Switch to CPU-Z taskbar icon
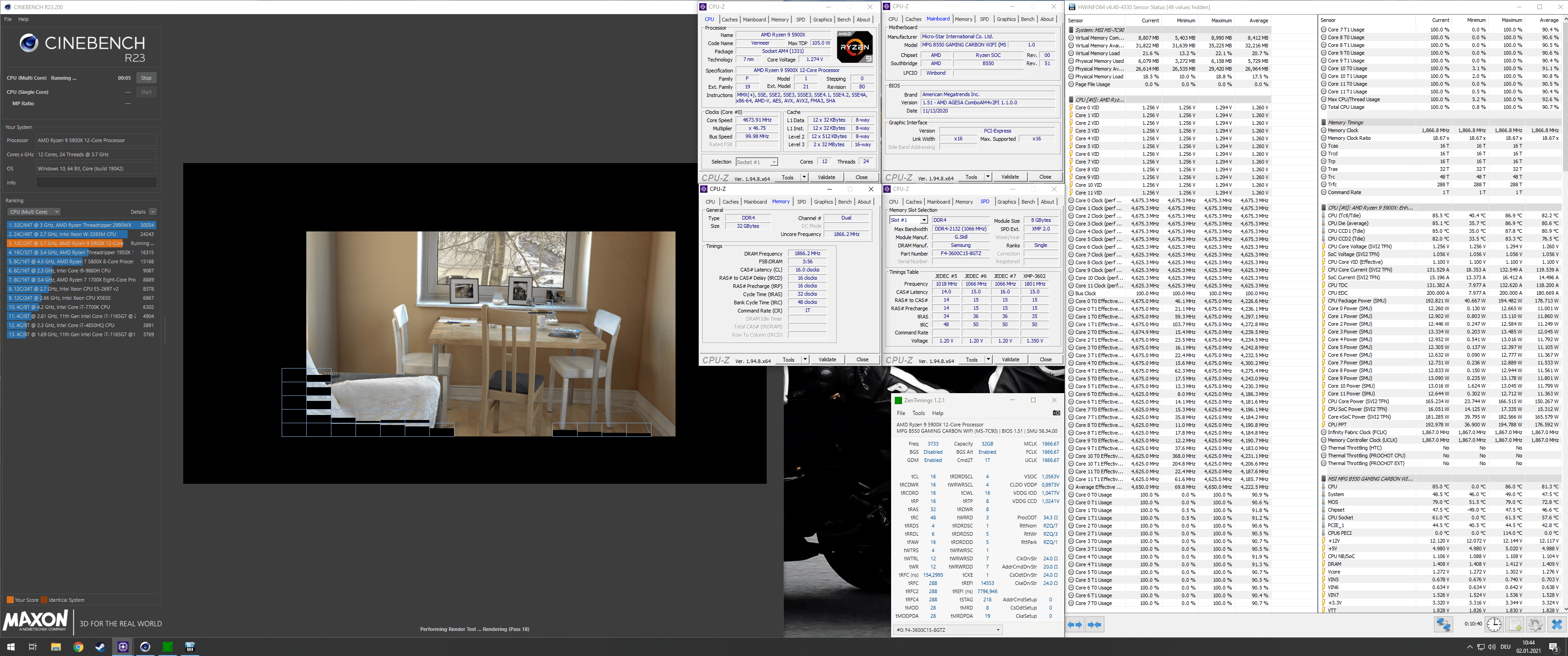Viewport: 1568px width, 656px height. pyautogui.click(x=123, y=647)
